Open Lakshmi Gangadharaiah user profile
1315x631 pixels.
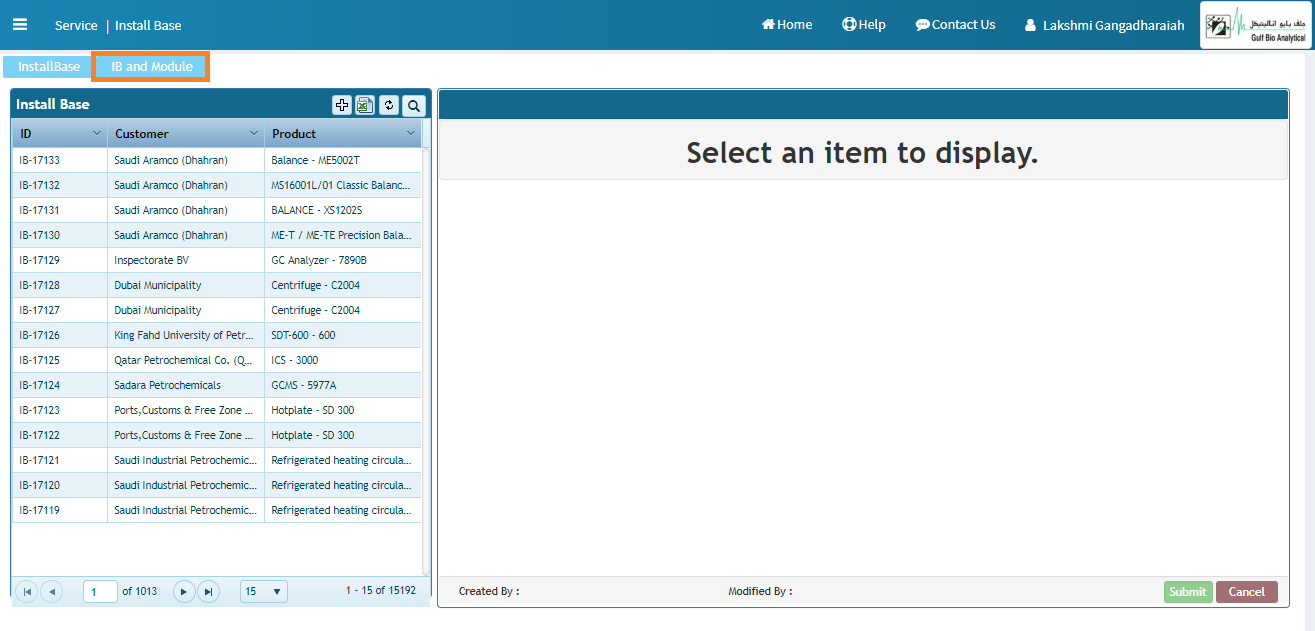(1104, 25)
